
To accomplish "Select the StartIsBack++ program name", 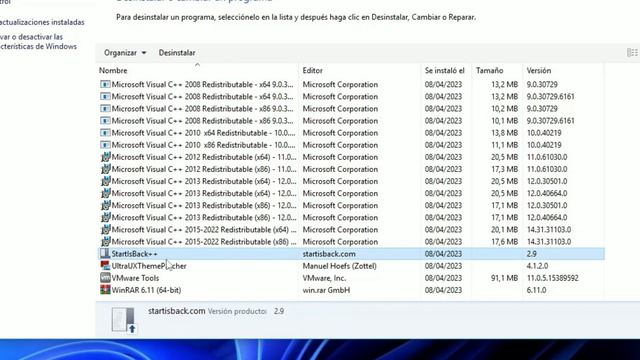I will point(134,254).
